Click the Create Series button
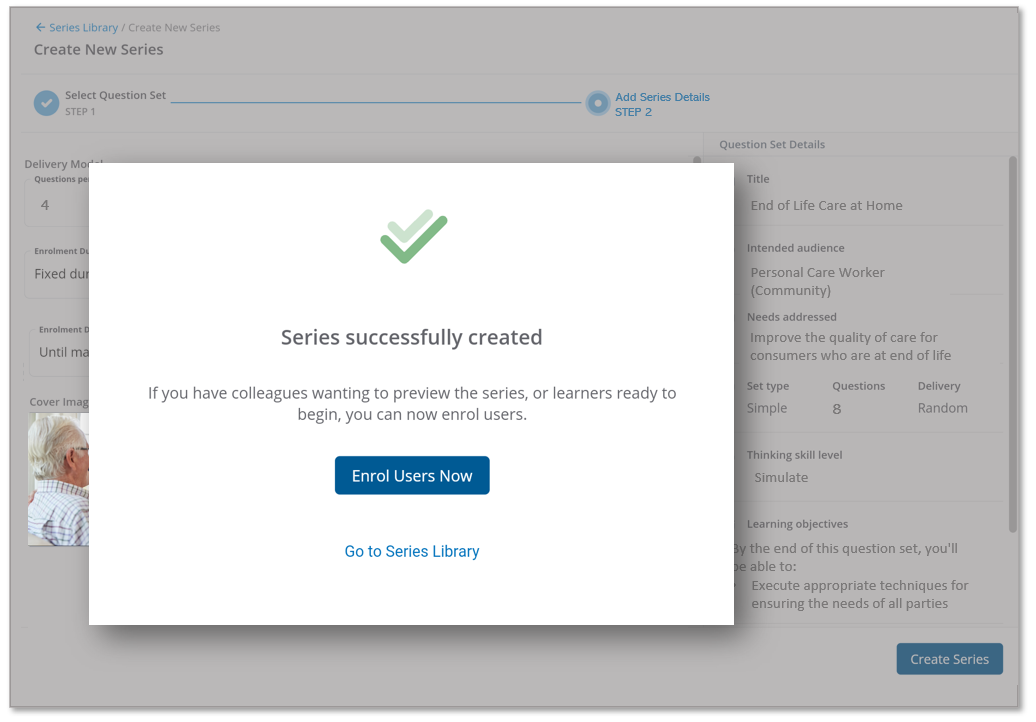This screenshot has height=722, width=1036. 949,659
